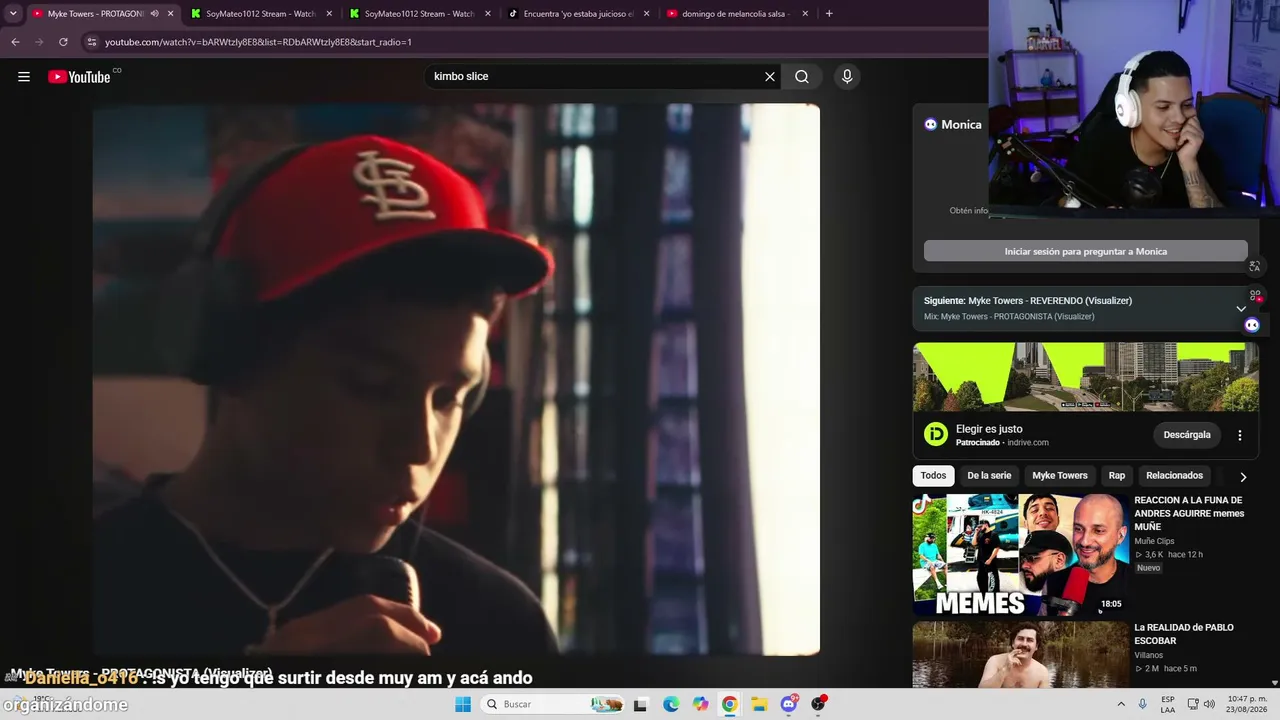Start voice search with the microphone
The width and height of the screenshot is (1280, 720).
click(x=847, y=77)
